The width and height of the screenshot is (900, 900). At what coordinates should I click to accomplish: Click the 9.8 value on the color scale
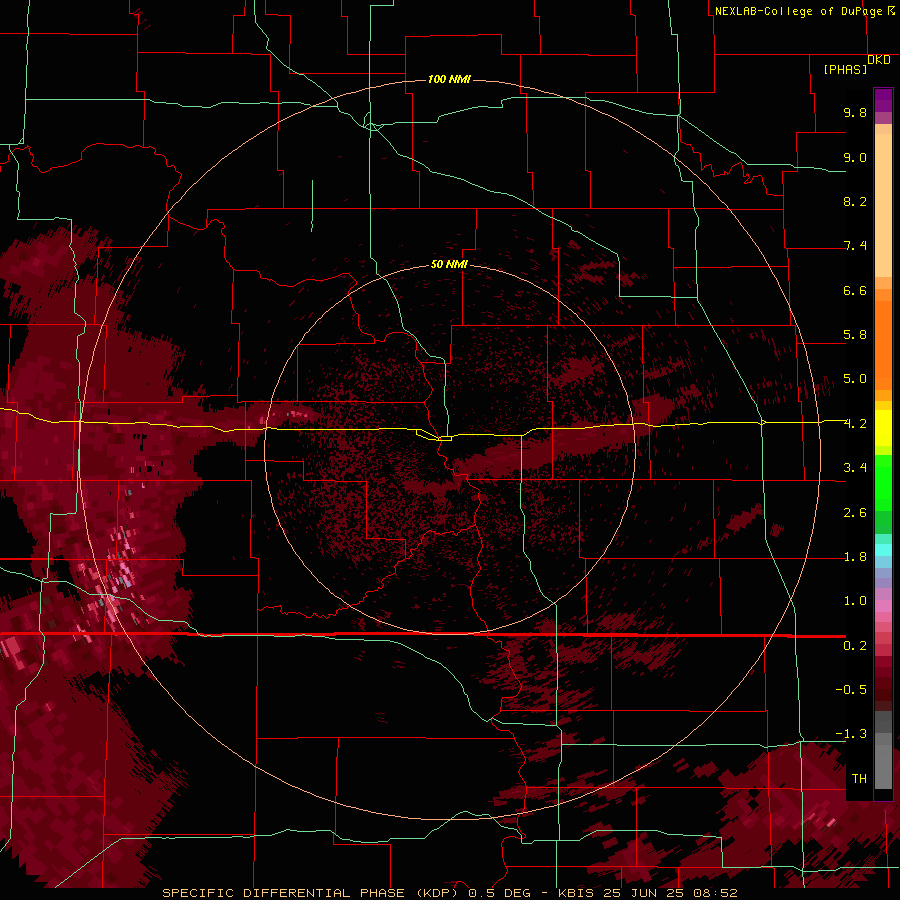click(x=855, y=112)
